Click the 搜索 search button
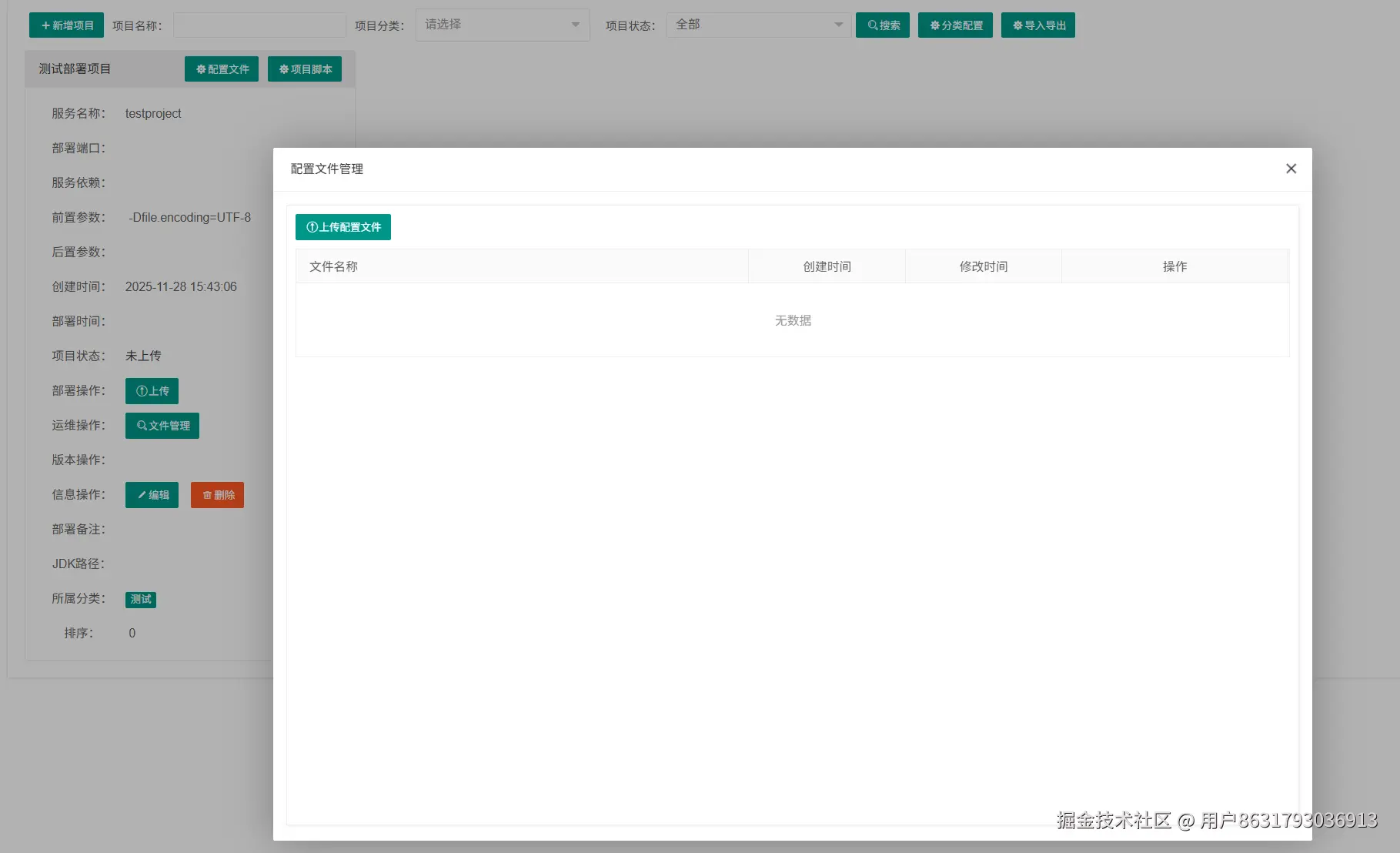Screen dimensions: 1400x853 pyautogui.click(x=883, y=25)
